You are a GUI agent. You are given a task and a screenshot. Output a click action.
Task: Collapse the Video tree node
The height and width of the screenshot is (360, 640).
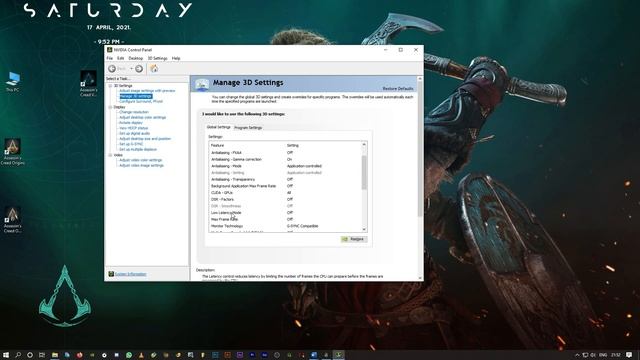110,155
